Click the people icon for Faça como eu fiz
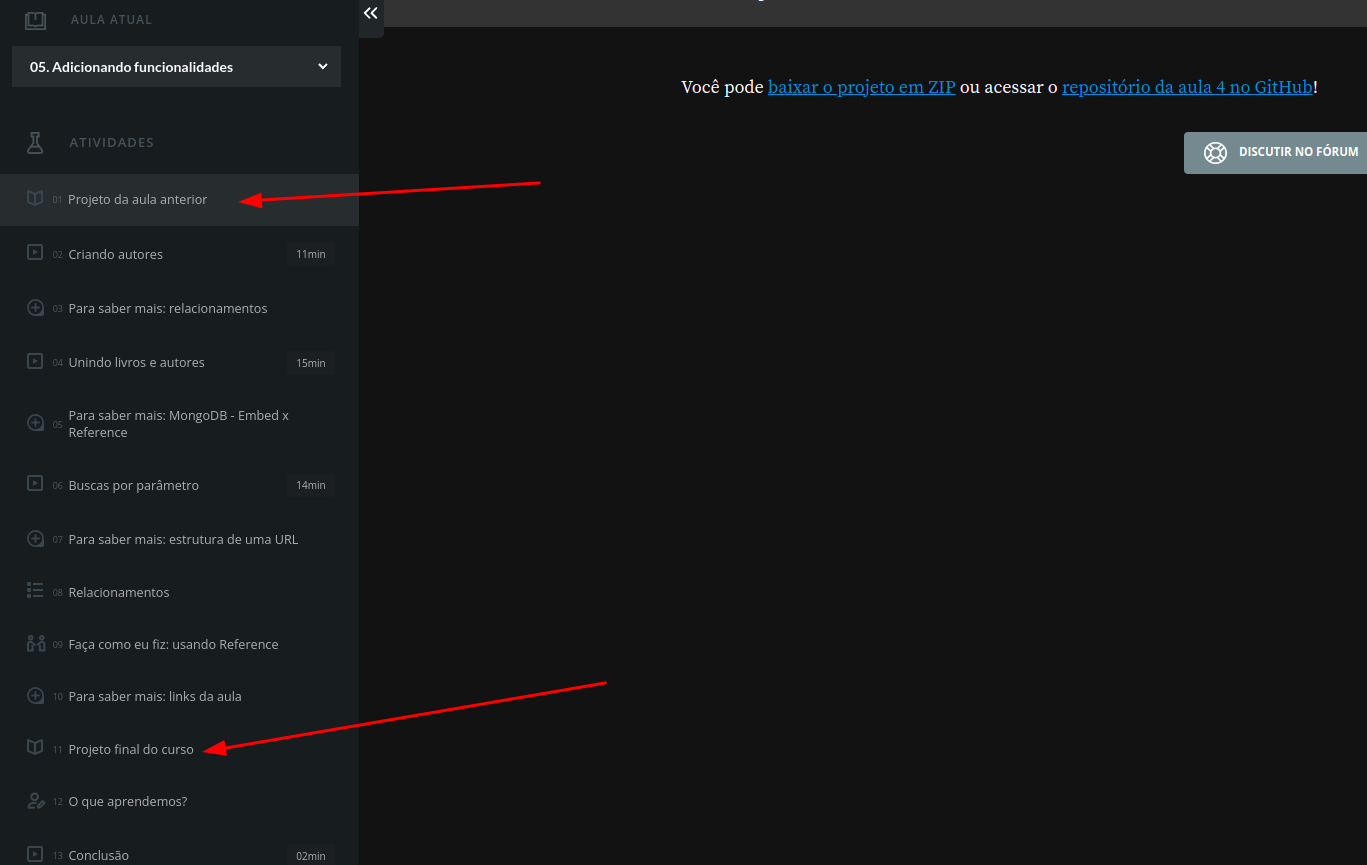 (x=35, y=644)
